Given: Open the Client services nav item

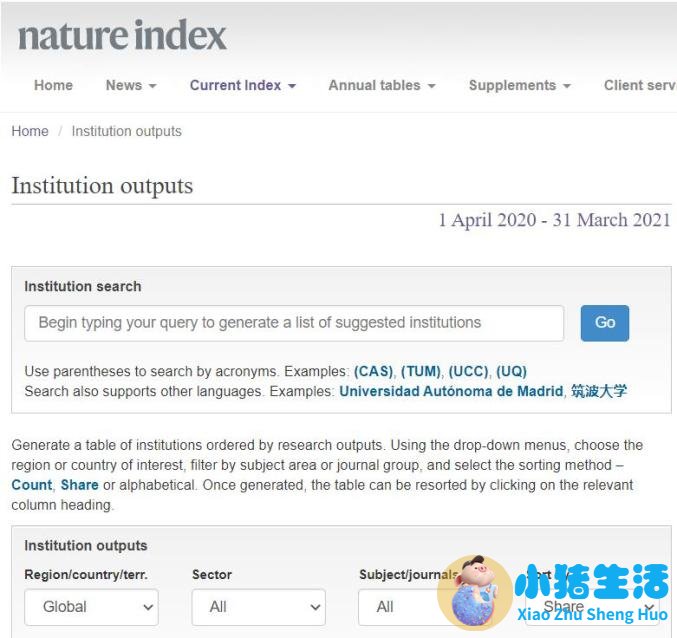Looking at the screenshot, I should [x=640, y=85].
